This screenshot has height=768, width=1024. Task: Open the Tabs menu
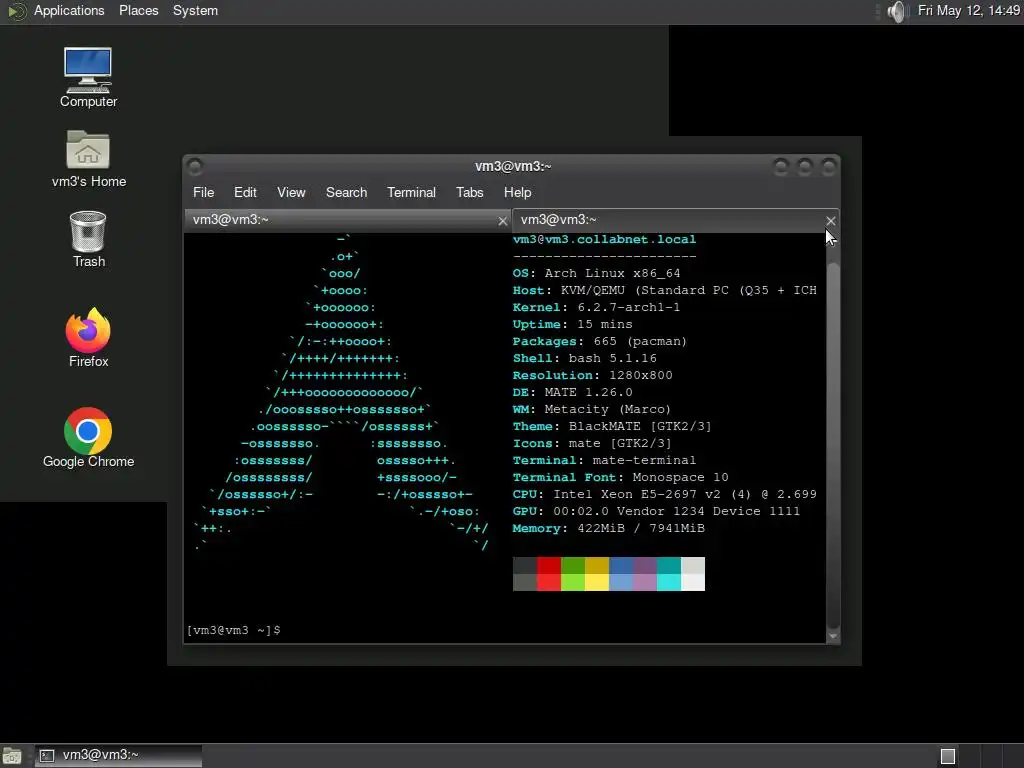(x=470, y=193)
